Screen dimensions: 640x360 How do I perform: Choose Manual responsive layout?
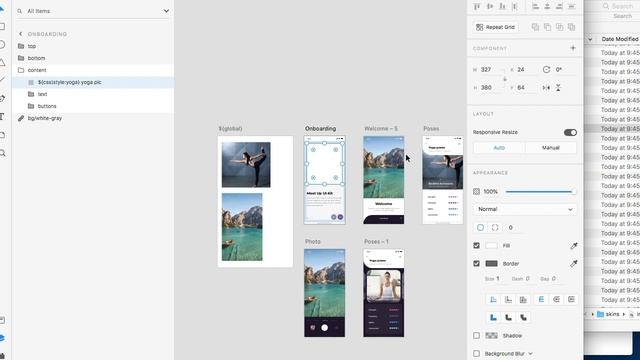coord(551,148)
